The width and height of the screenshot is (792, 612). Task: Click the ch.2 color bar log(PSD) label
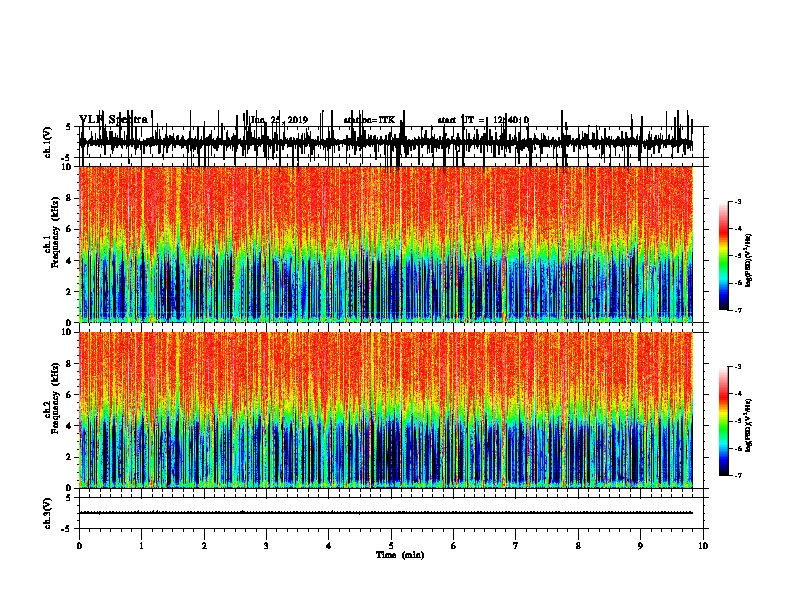(748, 425)
